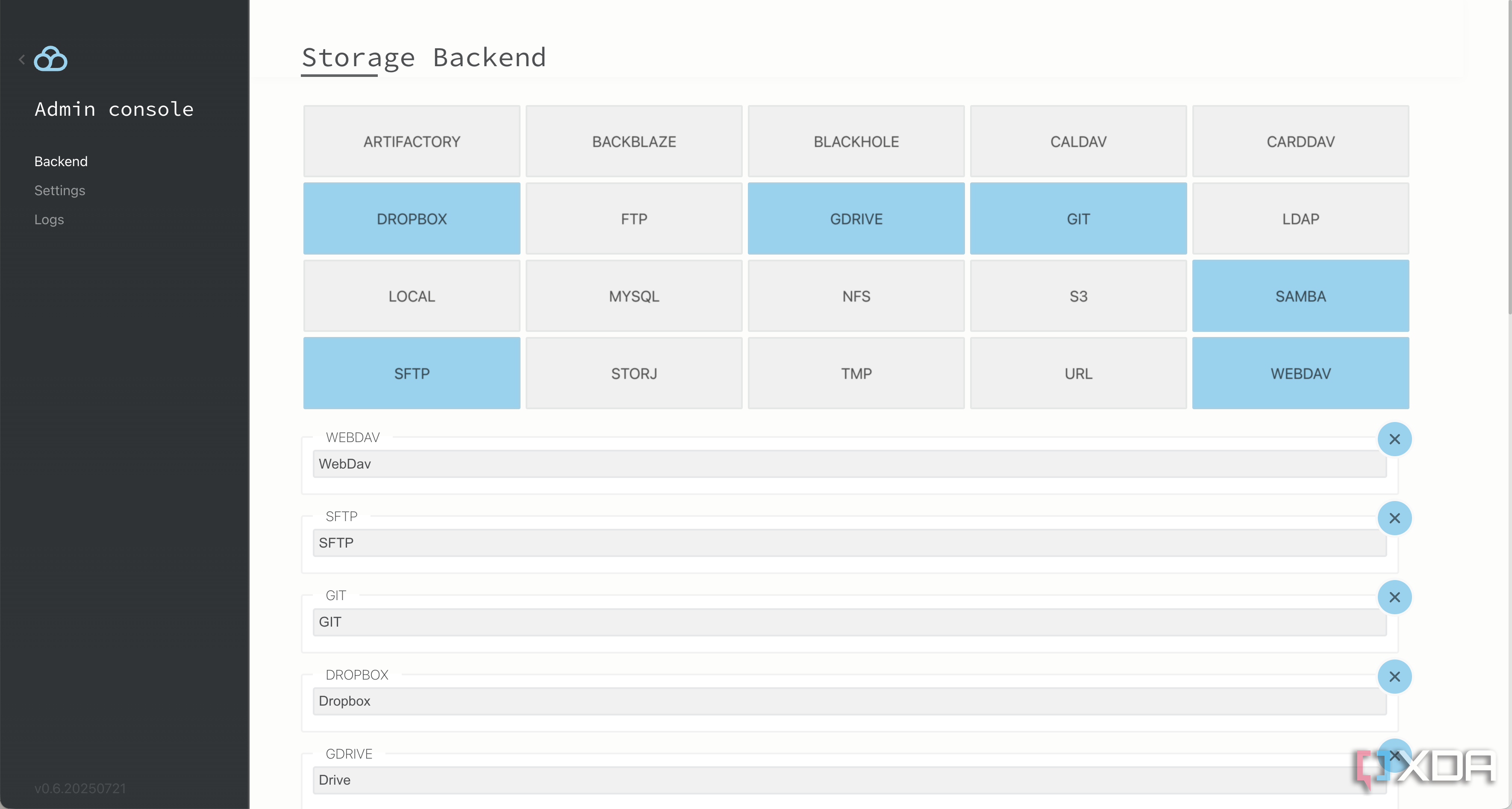Enable the TMP storage backend
Viewport: 1512px width, 809px height.
[x=856, y=373]
